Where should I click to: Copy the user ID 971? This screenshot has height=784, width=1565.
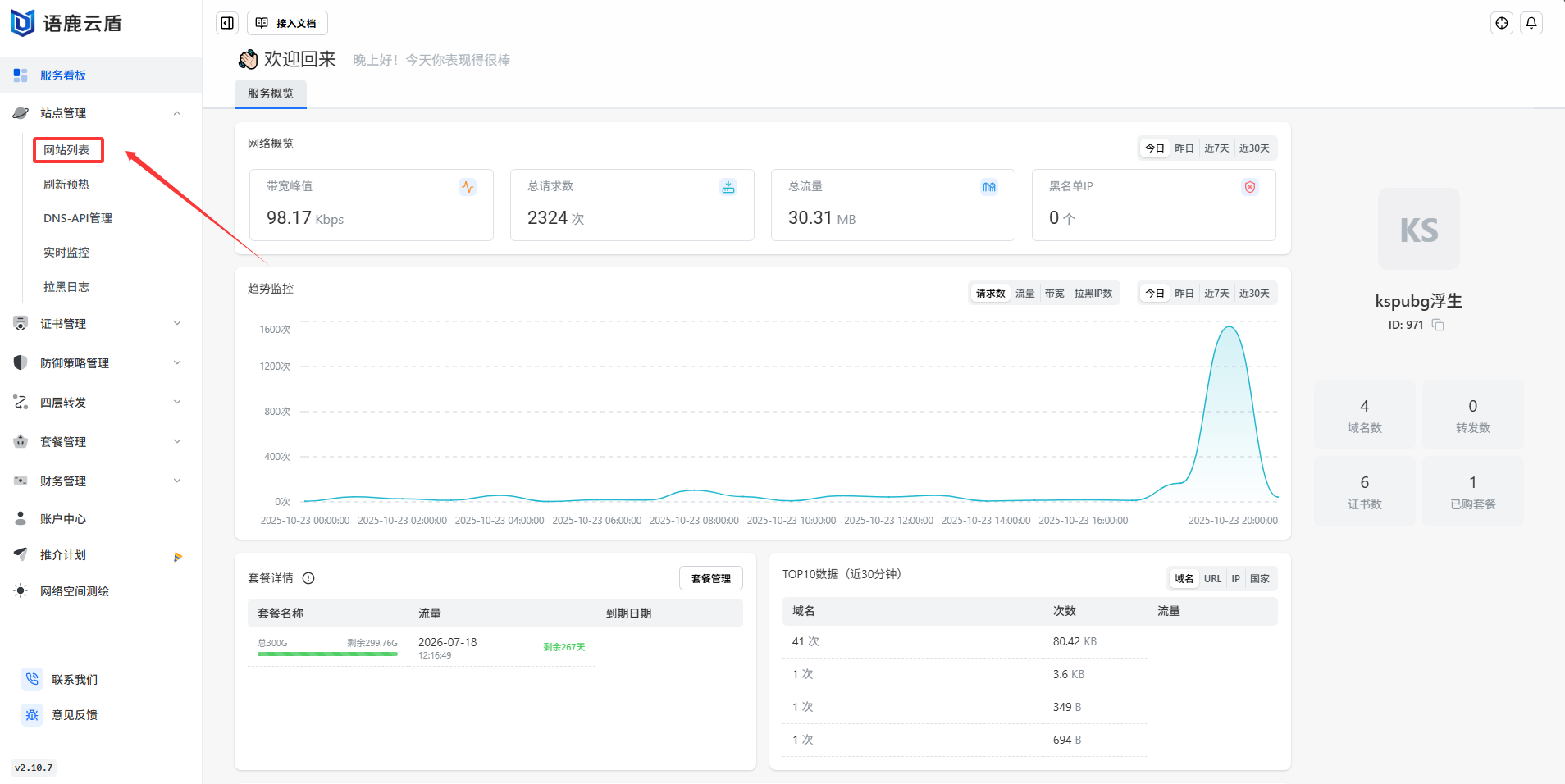(1438, 325)
